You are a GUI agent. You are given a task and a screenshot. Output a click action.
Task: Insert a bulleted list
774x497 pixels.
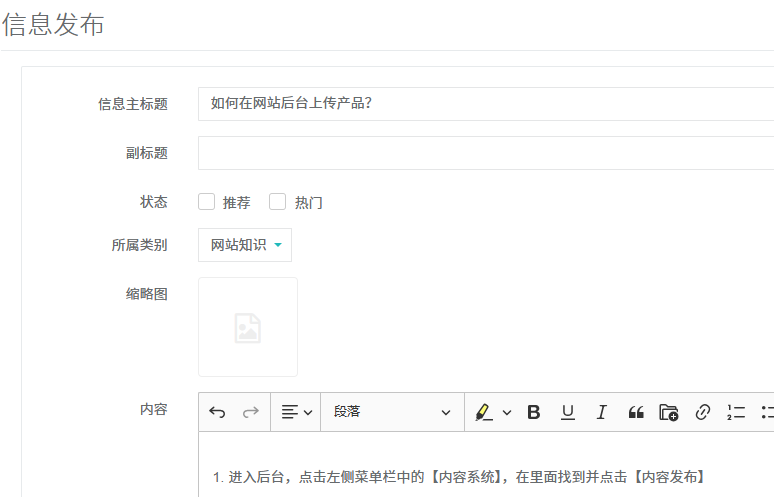click(767, 412)
